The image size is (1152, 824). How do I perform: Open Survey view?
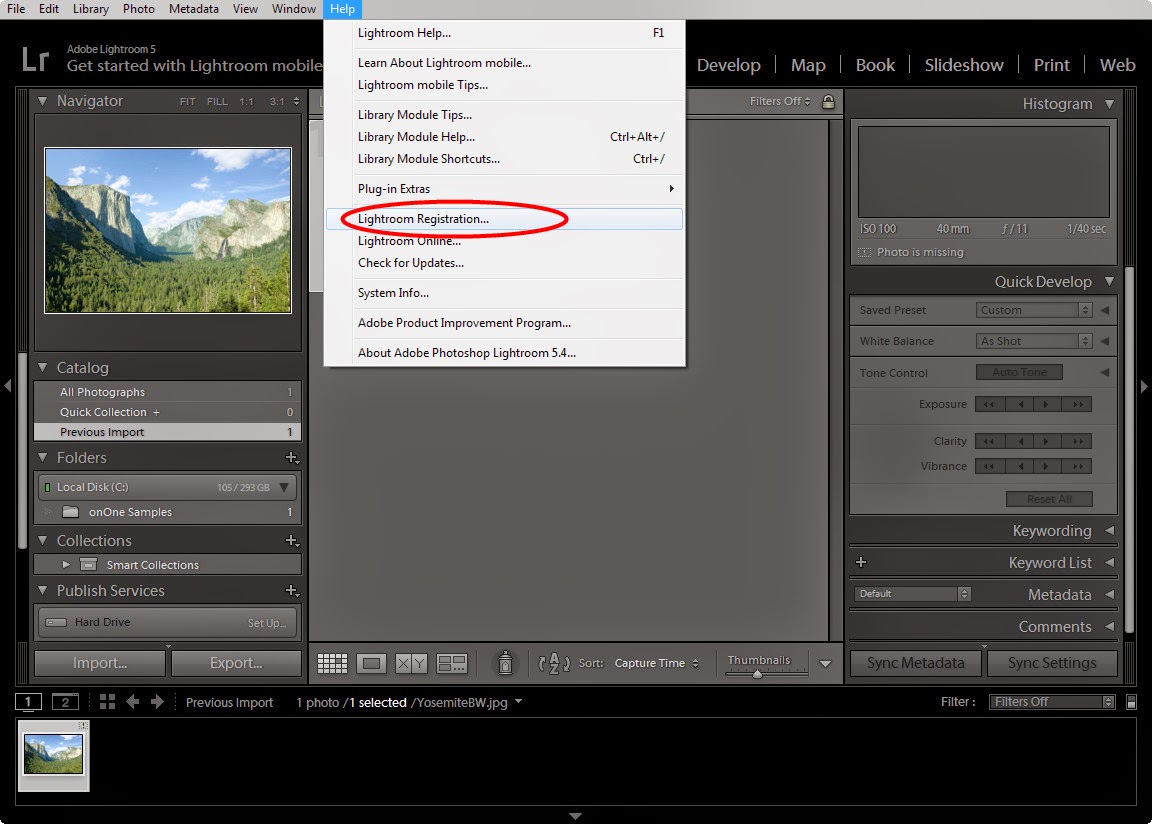point(451,662)
